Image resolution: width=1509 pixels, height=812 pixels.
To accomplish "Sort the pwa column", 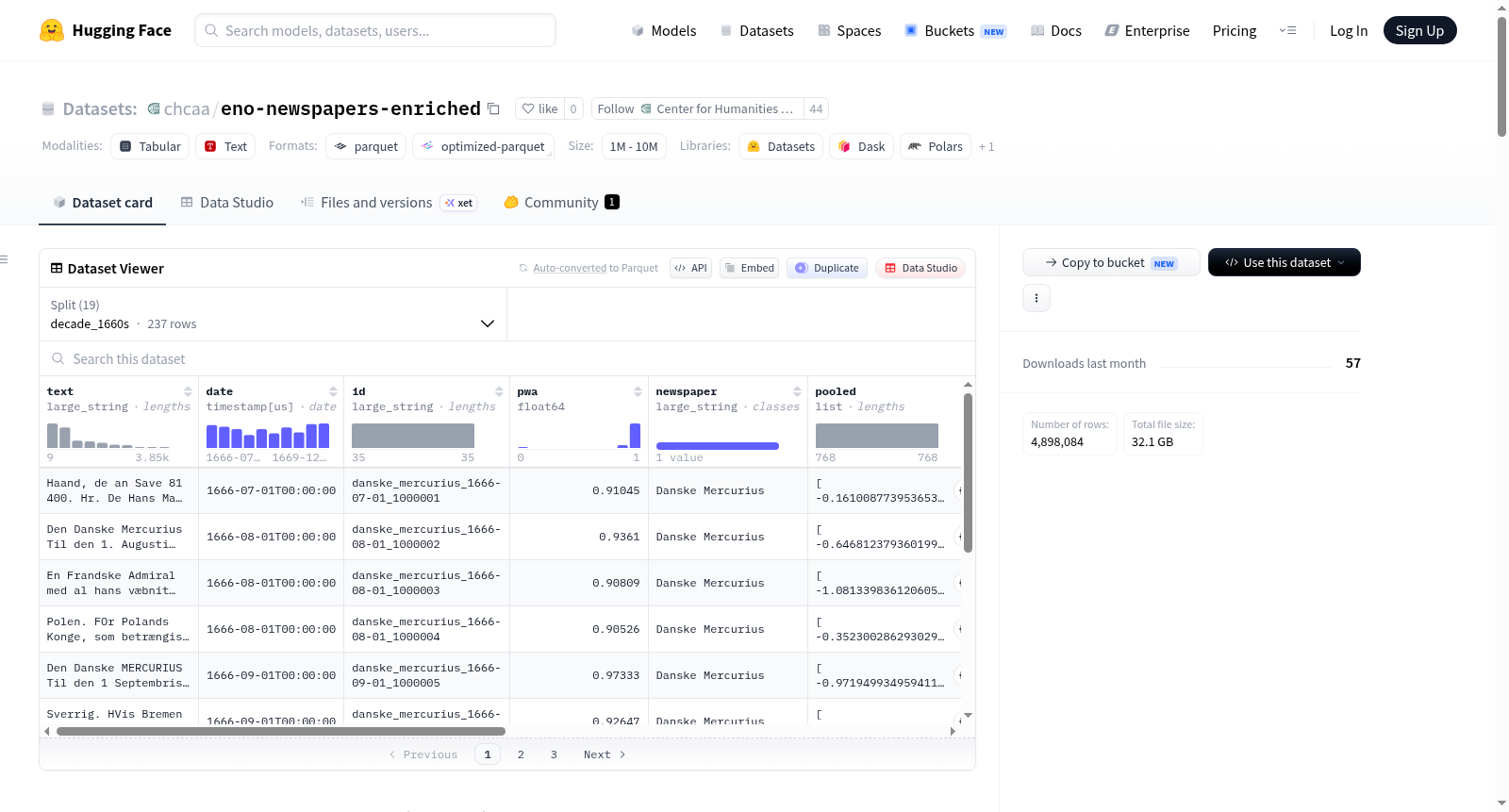I will pyautogui.click(x=638, y=391).
